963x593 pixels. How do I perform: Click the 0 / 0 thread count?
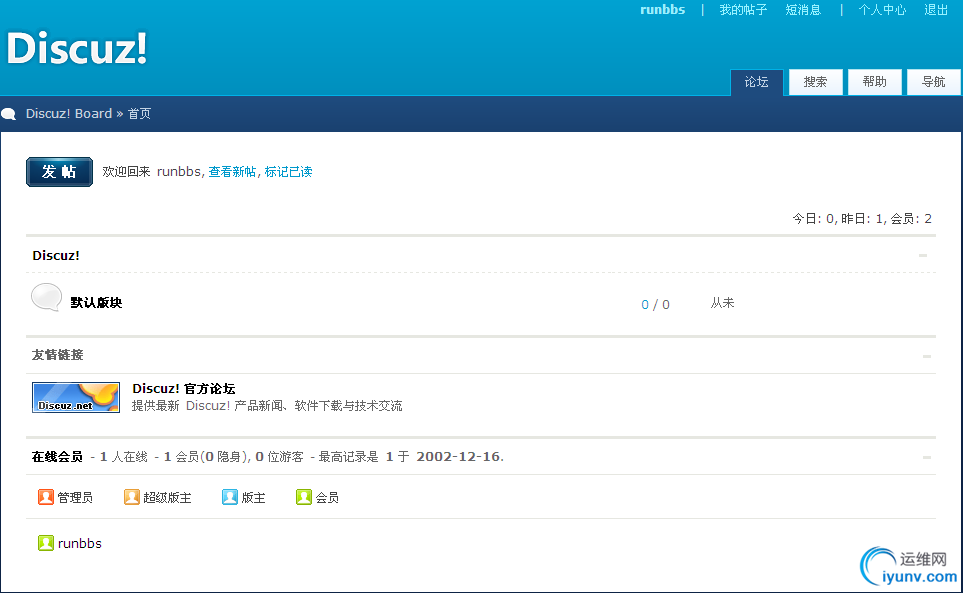(655, 304)
